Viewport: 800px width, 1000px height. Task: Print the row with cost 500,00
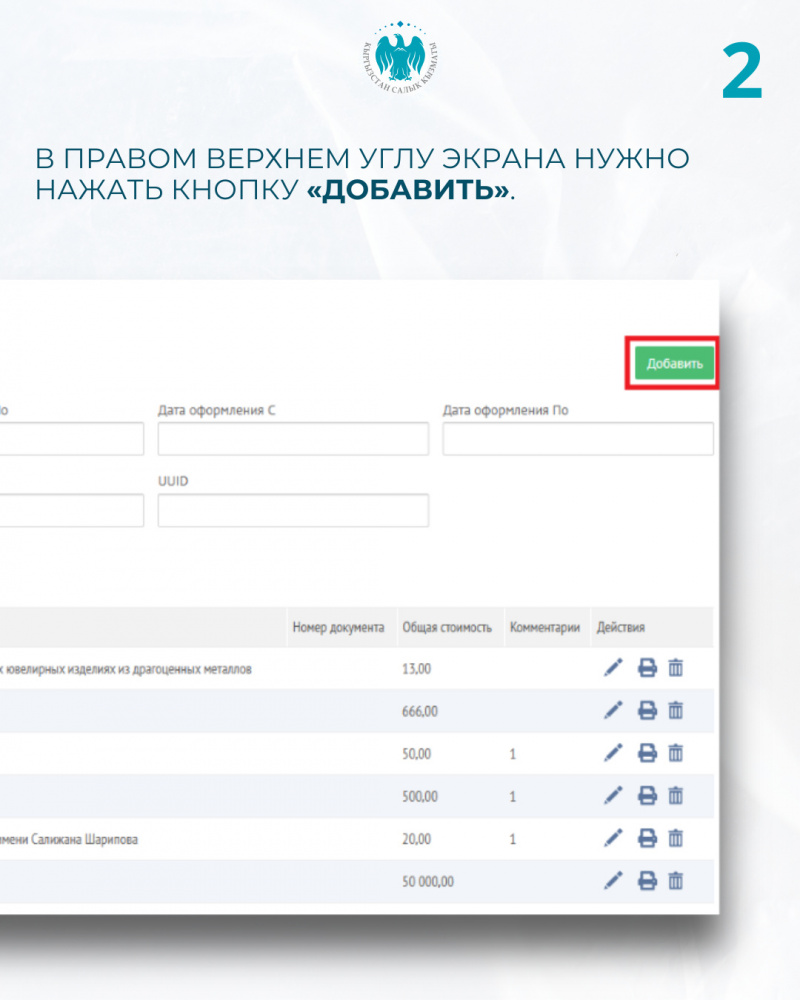coord(647,796)
